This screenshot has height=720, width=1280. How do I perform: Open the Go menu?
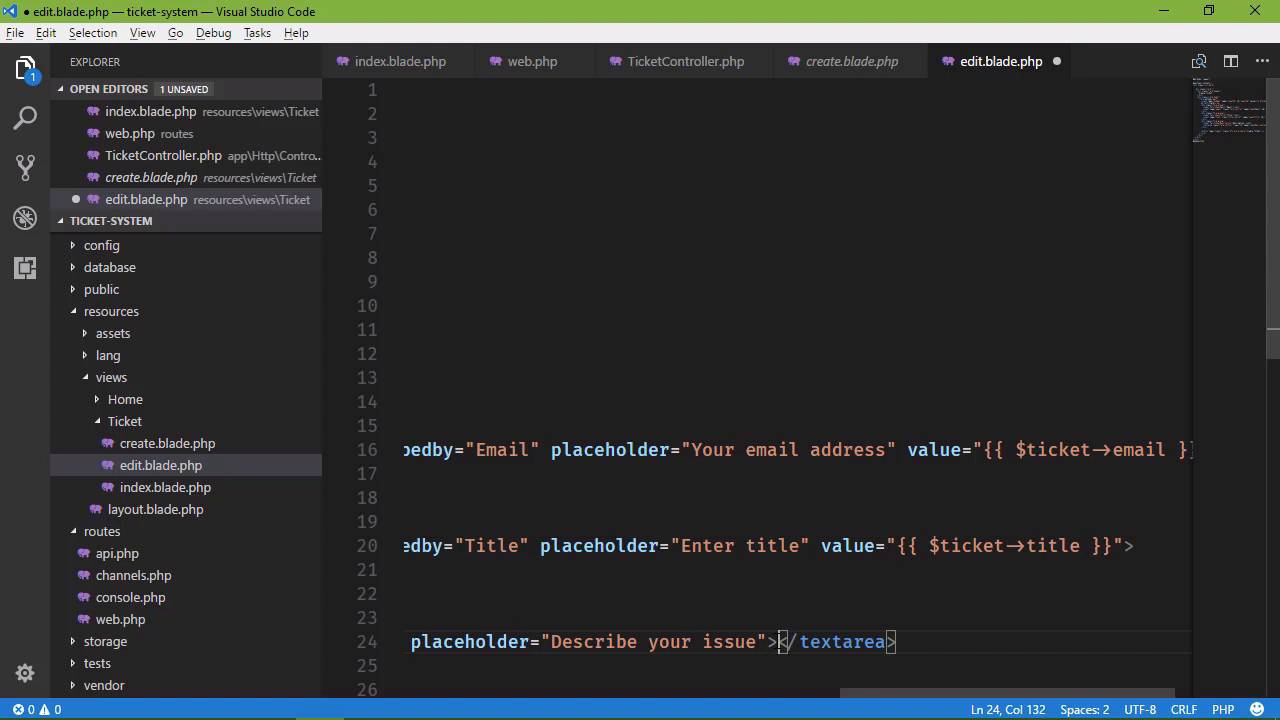tap(175, 33)
